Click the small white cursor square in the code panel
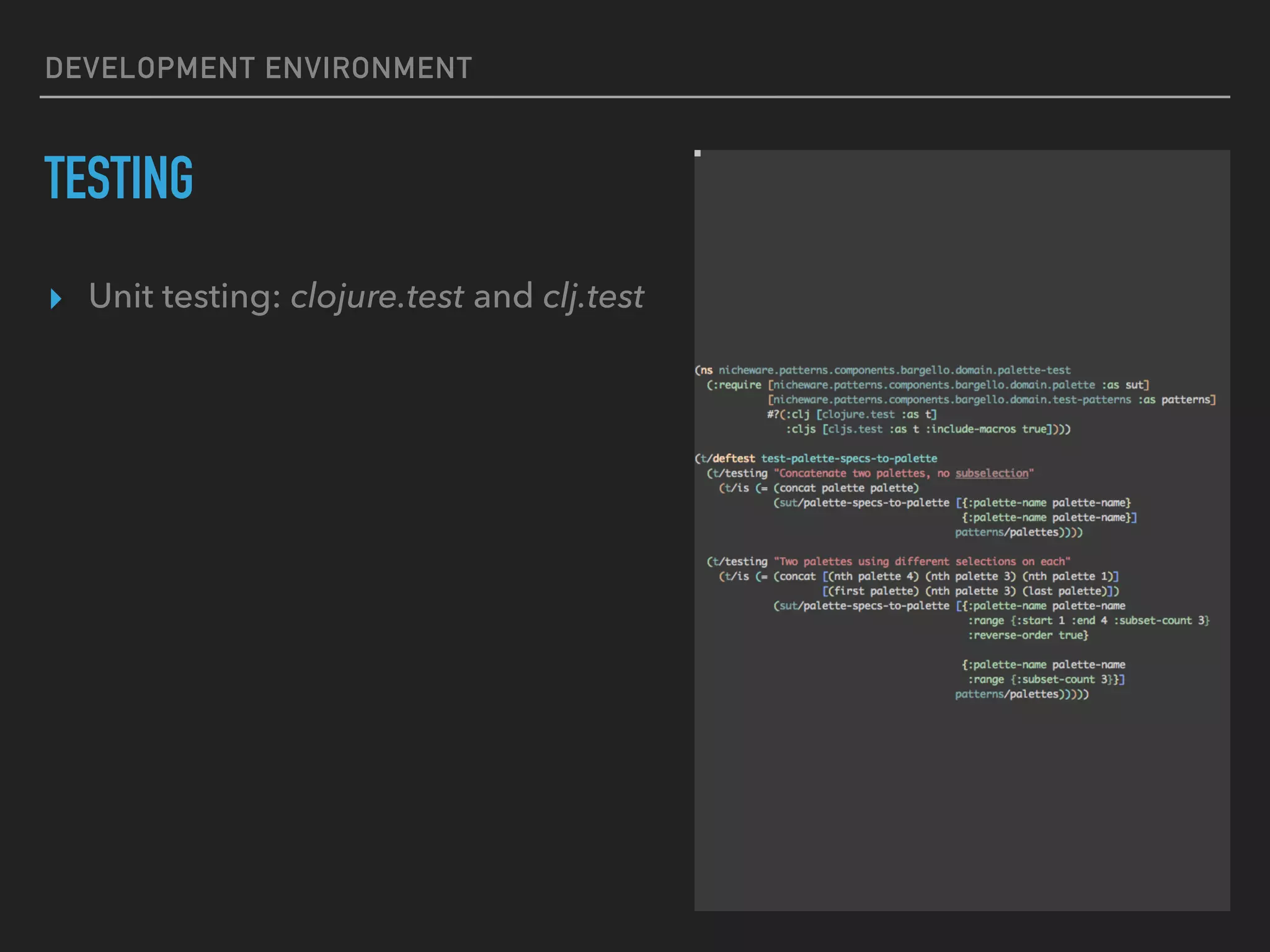The width and height of the screenshot is (1270, 952). coord(698,153)
